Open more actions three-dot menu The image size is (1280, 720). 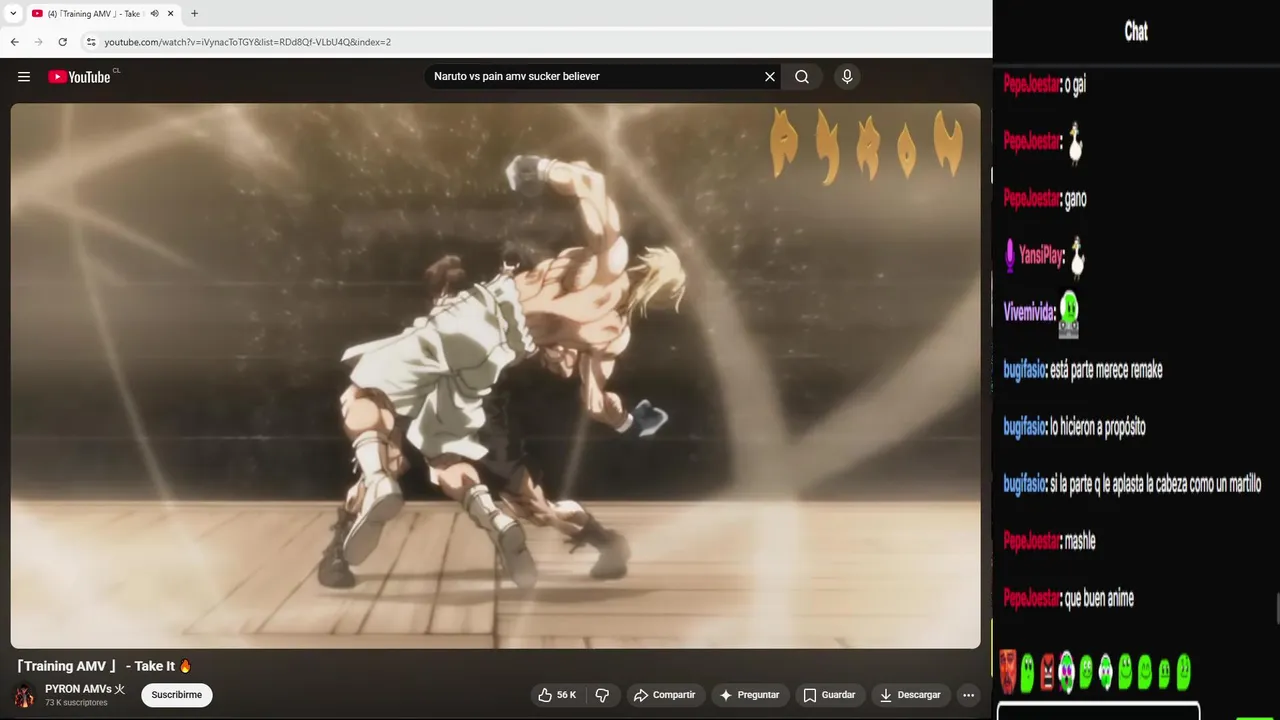(x=968, y=695)
